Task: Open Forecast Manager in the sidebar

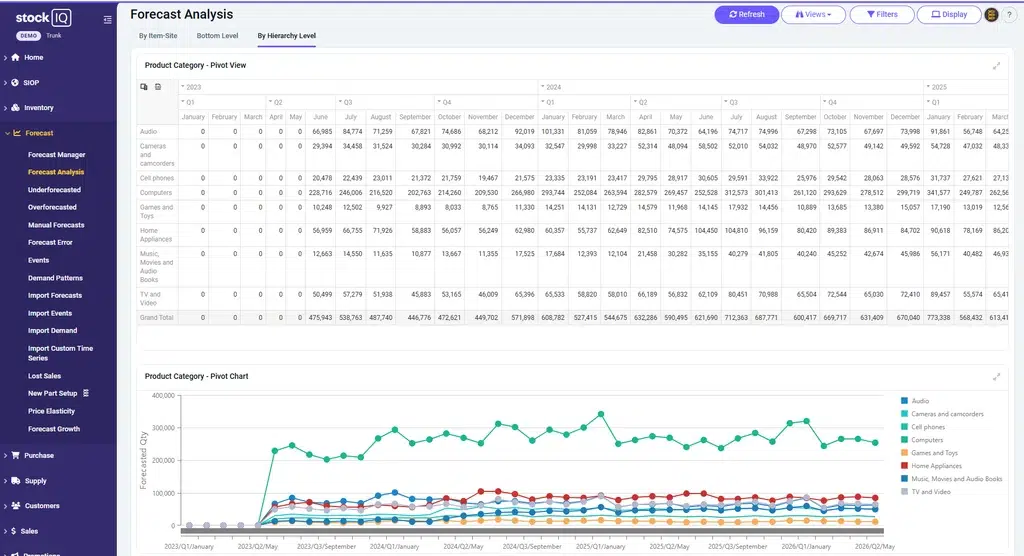Action: pos(56,155)
